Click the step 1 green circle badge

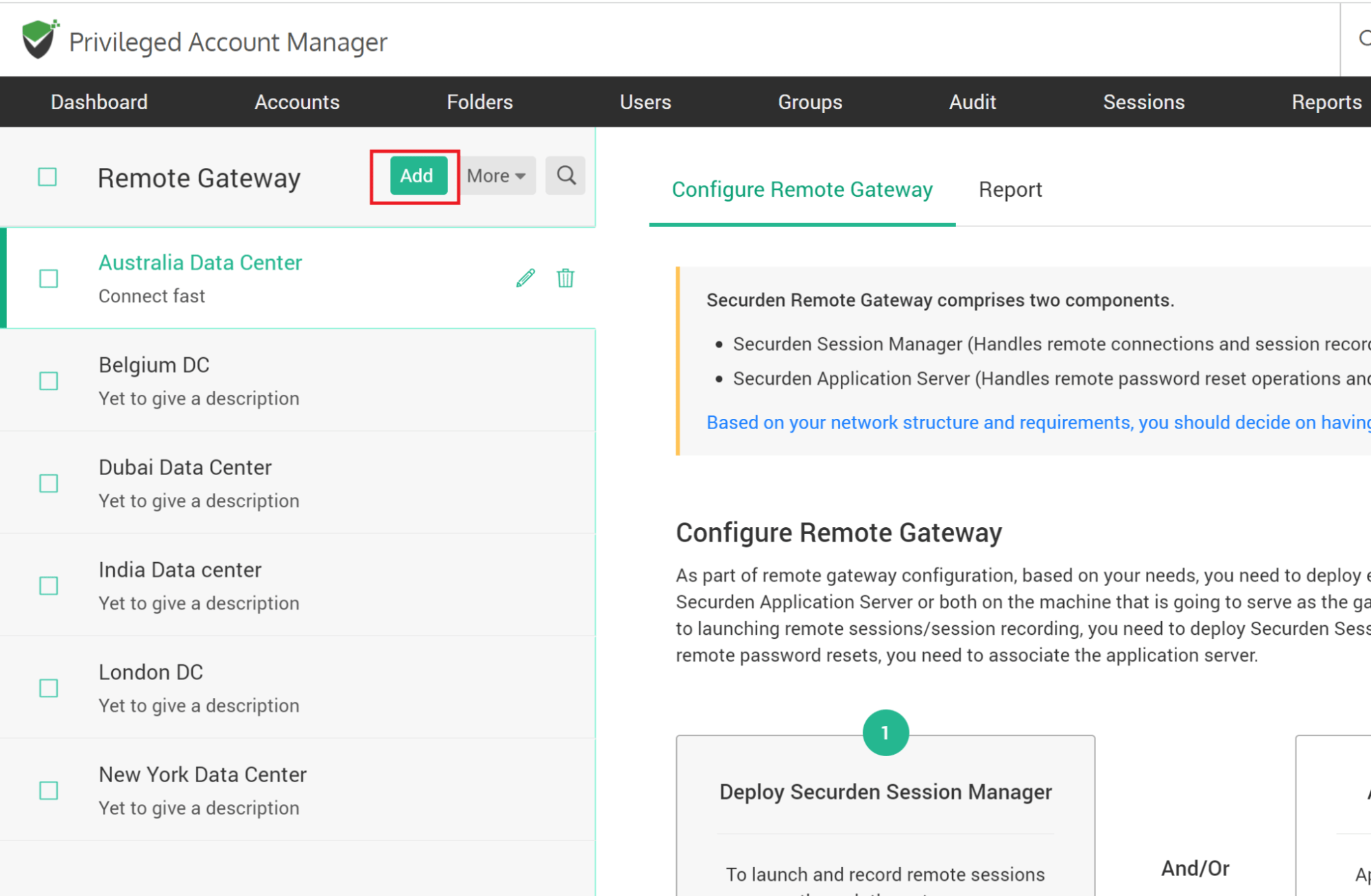[885, 732]
